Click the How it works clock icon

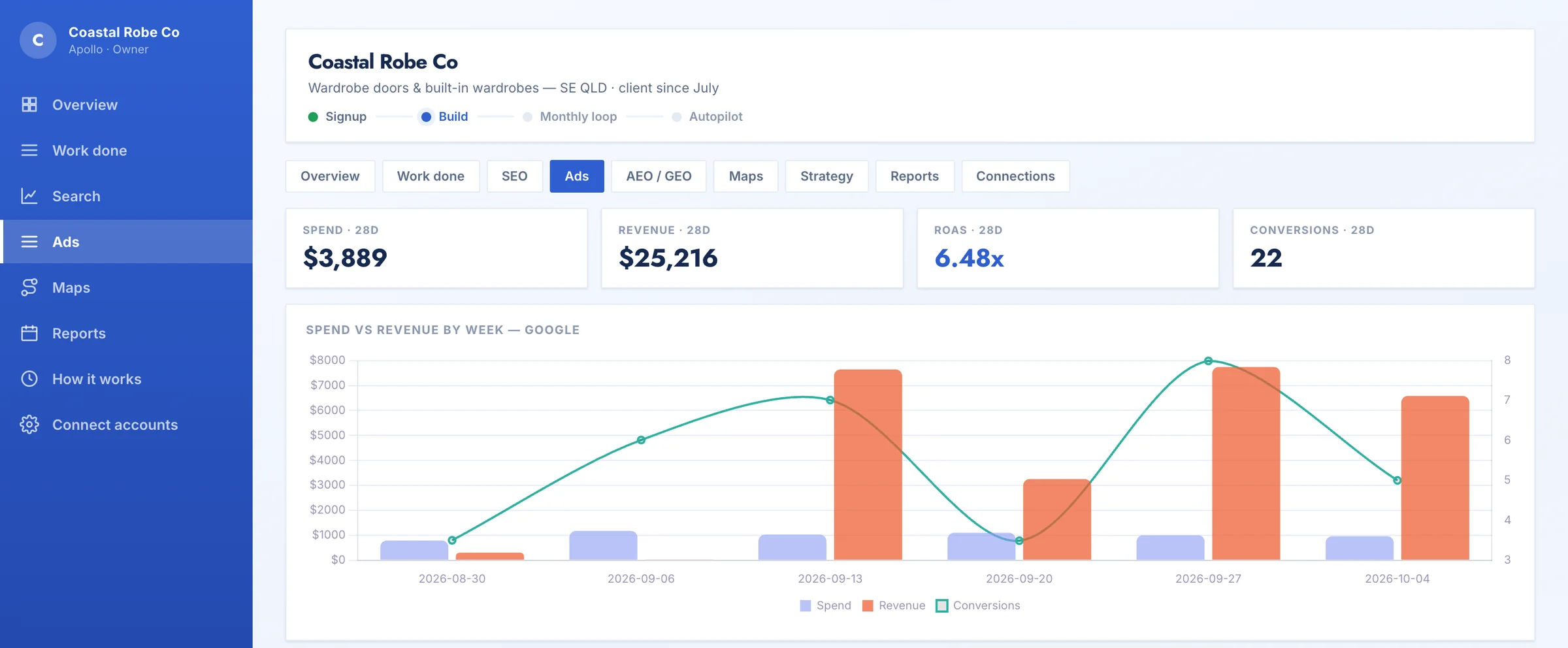pos(29,379)
